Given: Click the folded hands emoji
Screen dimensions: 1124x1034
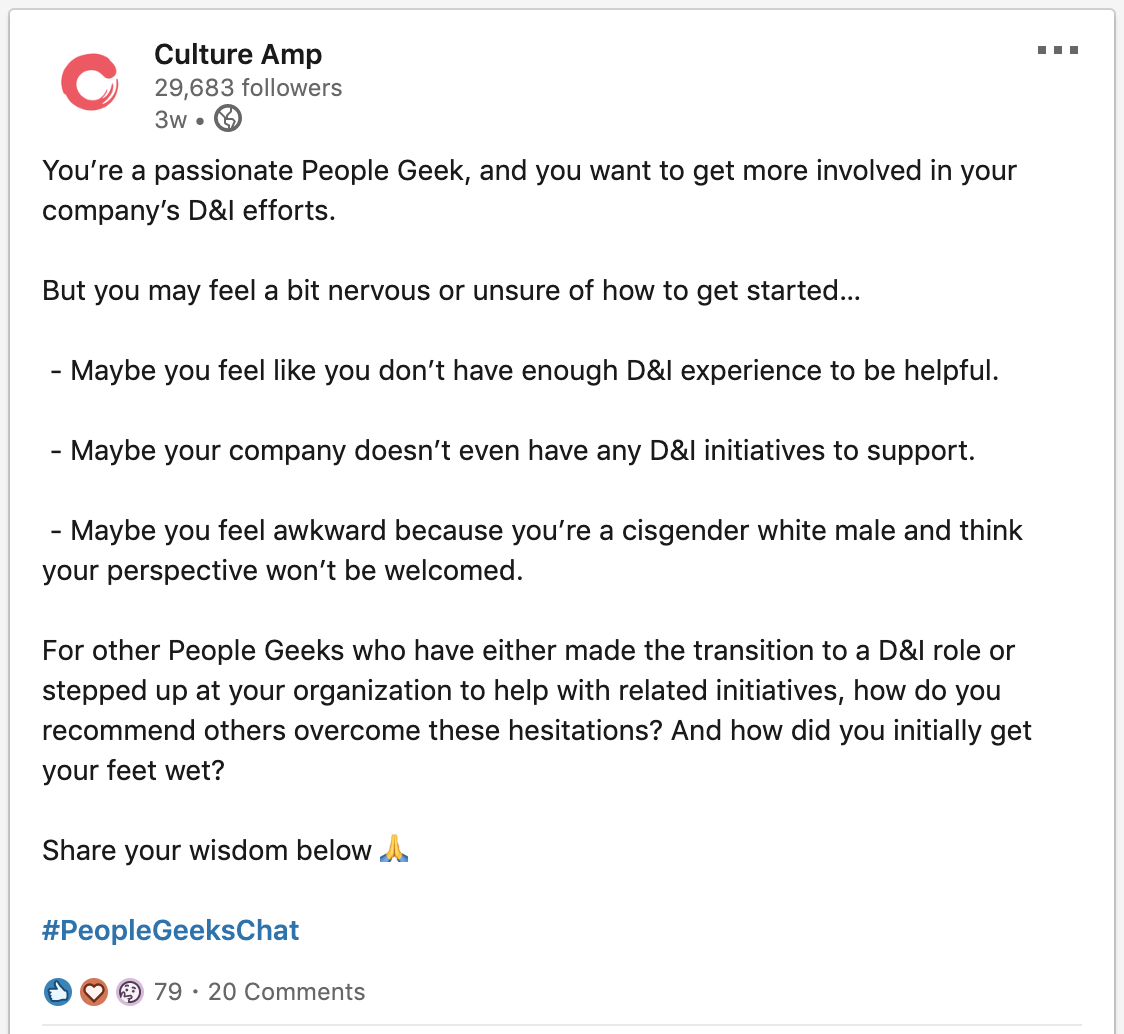Looking at the screenshot, I should [394, 851].
